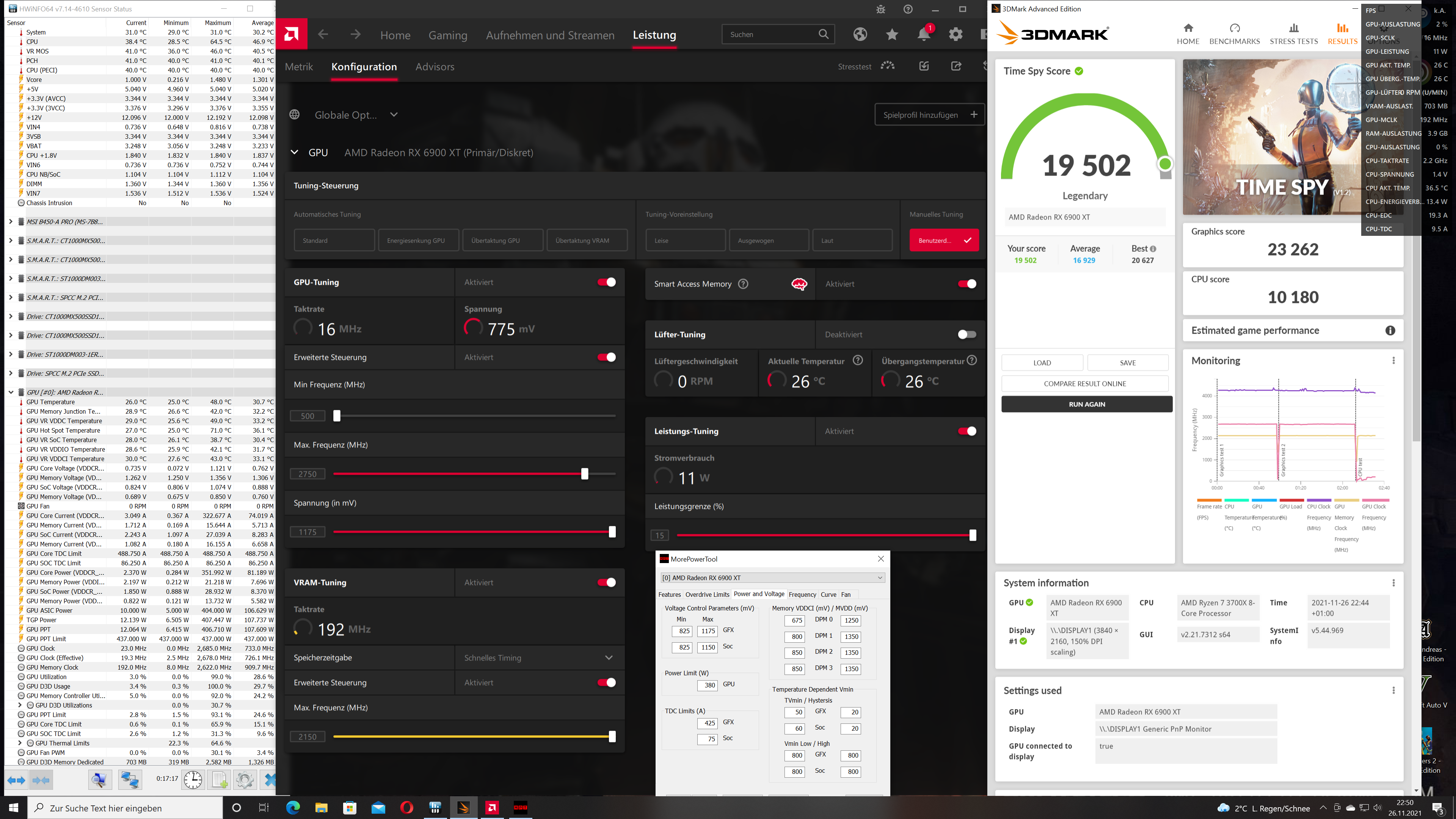1456x819 pixels.
Task: Expand the MSI B450-A PRO sensor group
Action: coord(11,221)
